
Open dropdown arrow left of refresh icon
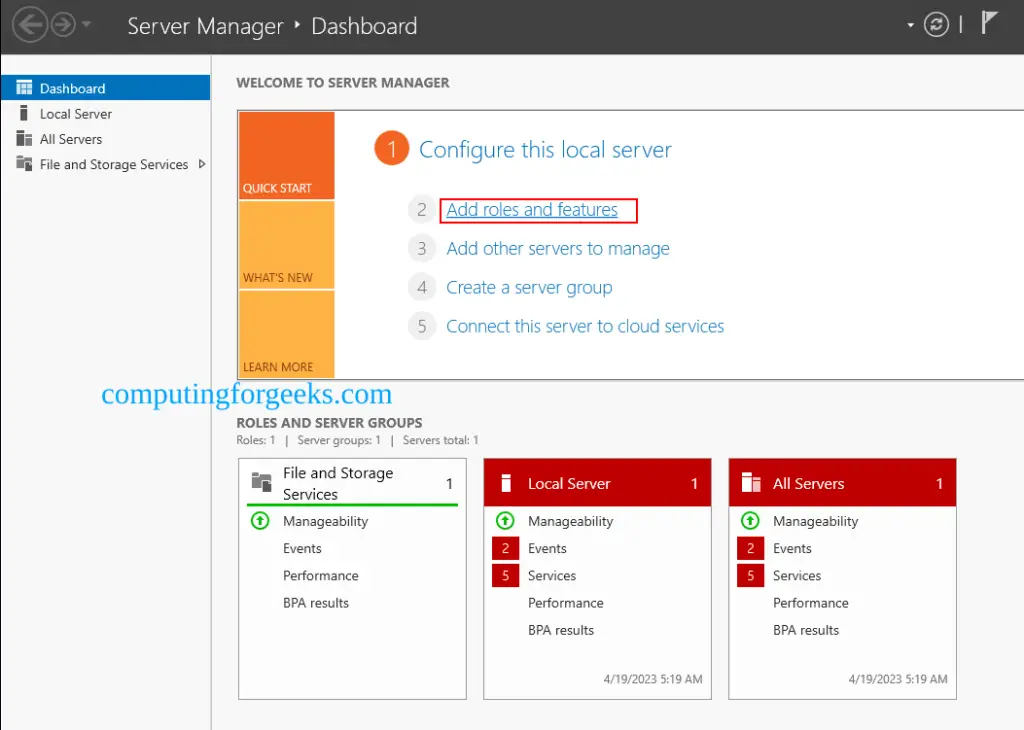click(910, 25)
